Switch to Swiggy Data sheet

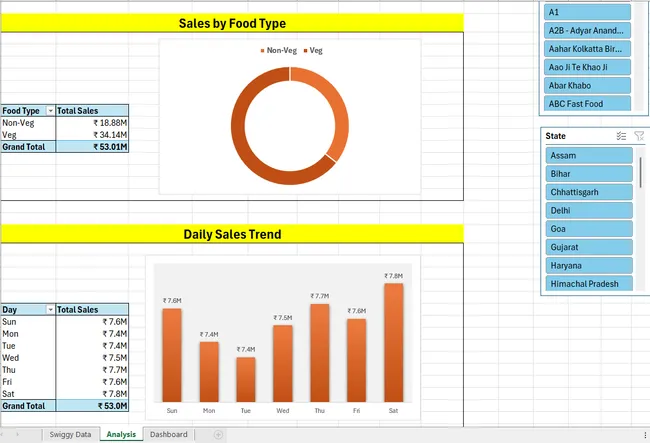coord(70,434)
